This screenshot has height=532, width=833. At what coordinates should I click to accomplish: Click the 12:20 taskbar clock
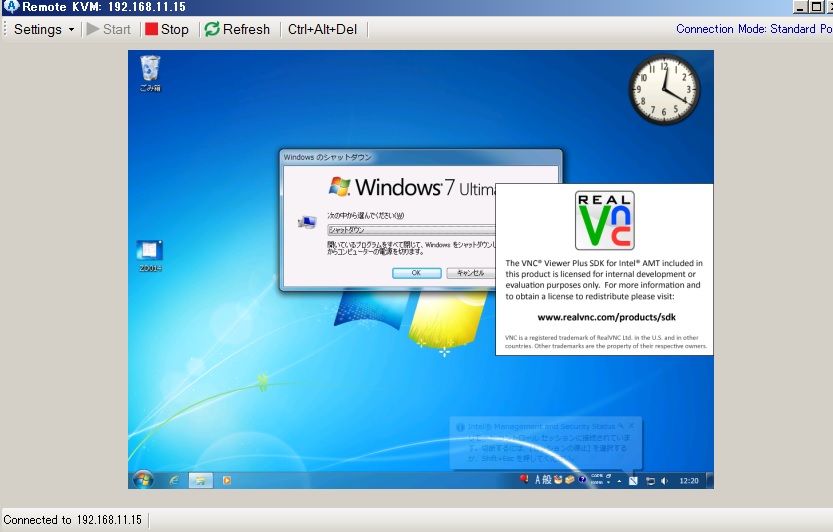(x=689, y=481)
